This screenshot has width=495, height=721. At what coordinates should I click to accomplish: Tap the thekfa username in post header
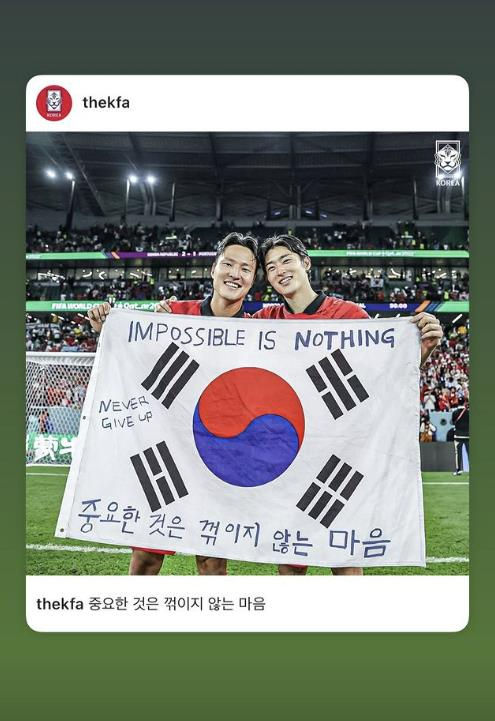coord(106,103)
